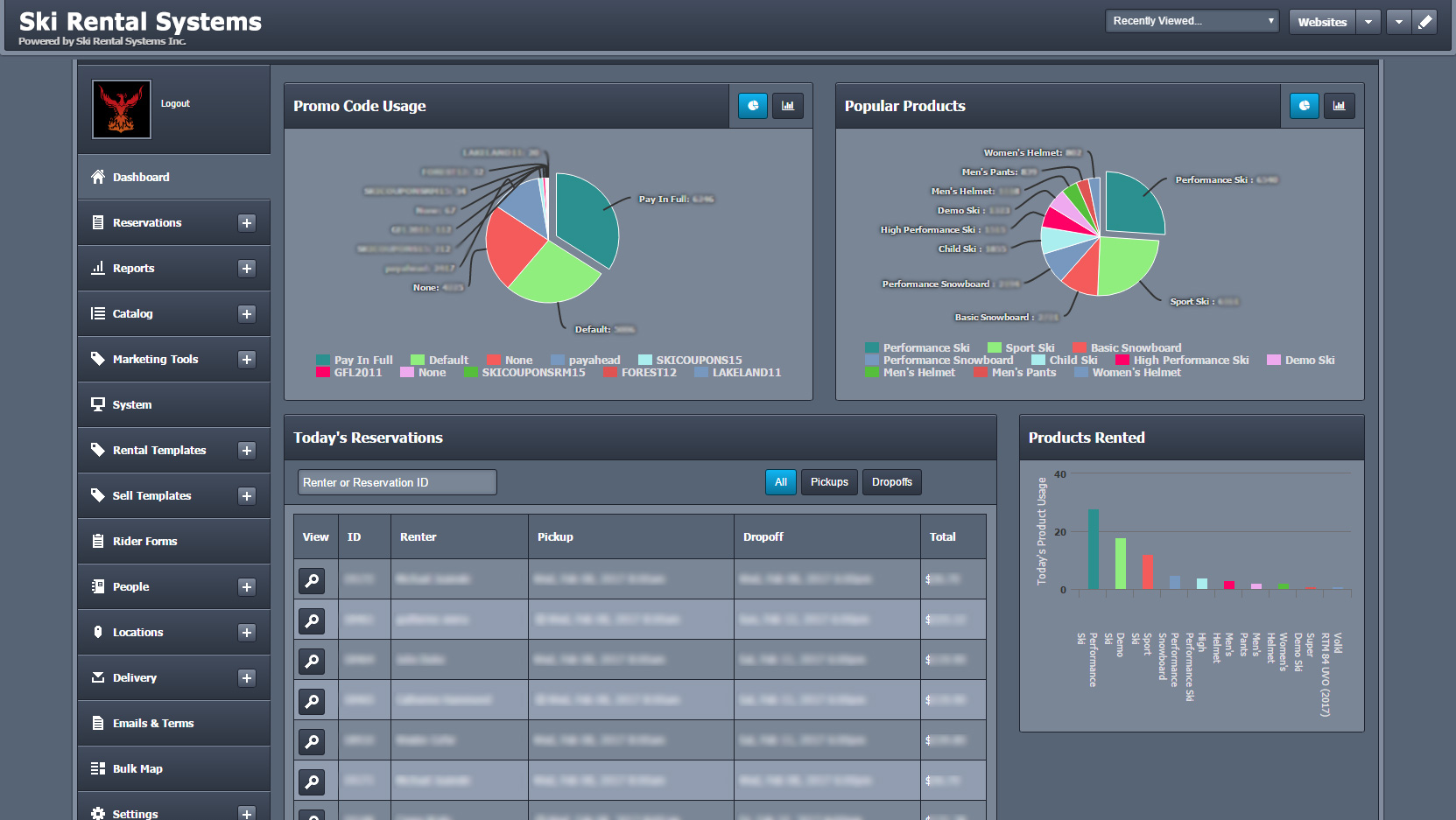
Task: Select the pie chart icon on Popular Products
Action: (1304, 105)
